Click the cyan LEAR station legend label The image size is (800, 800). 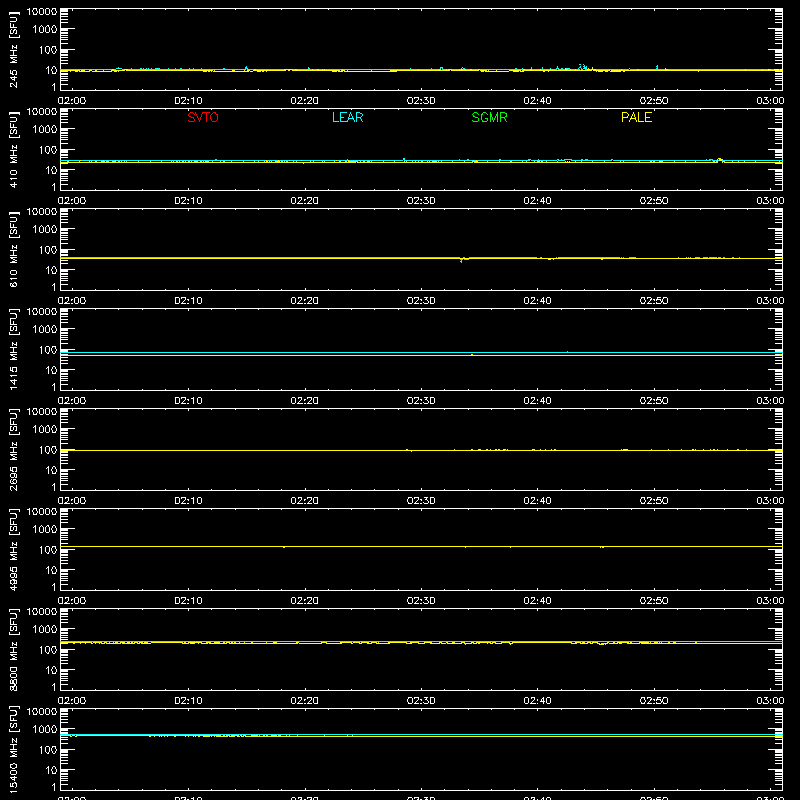tap(347, 117)
